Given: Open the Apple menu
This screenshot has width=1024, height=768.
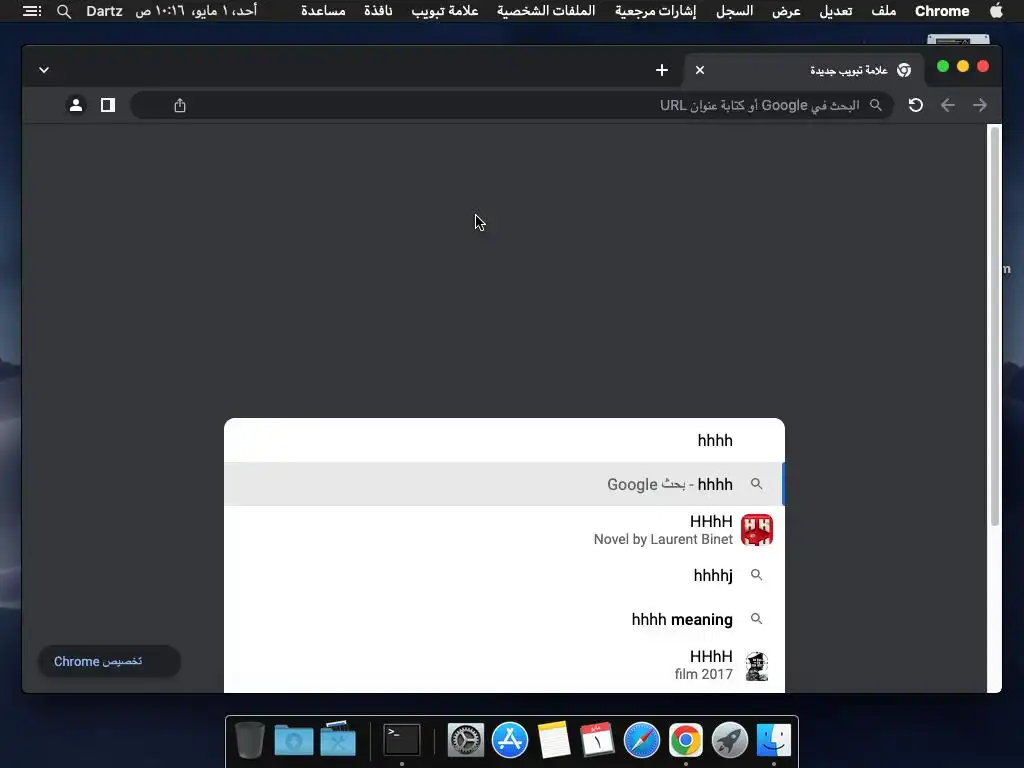Looking at the screenshot, I should coord(996,10).
